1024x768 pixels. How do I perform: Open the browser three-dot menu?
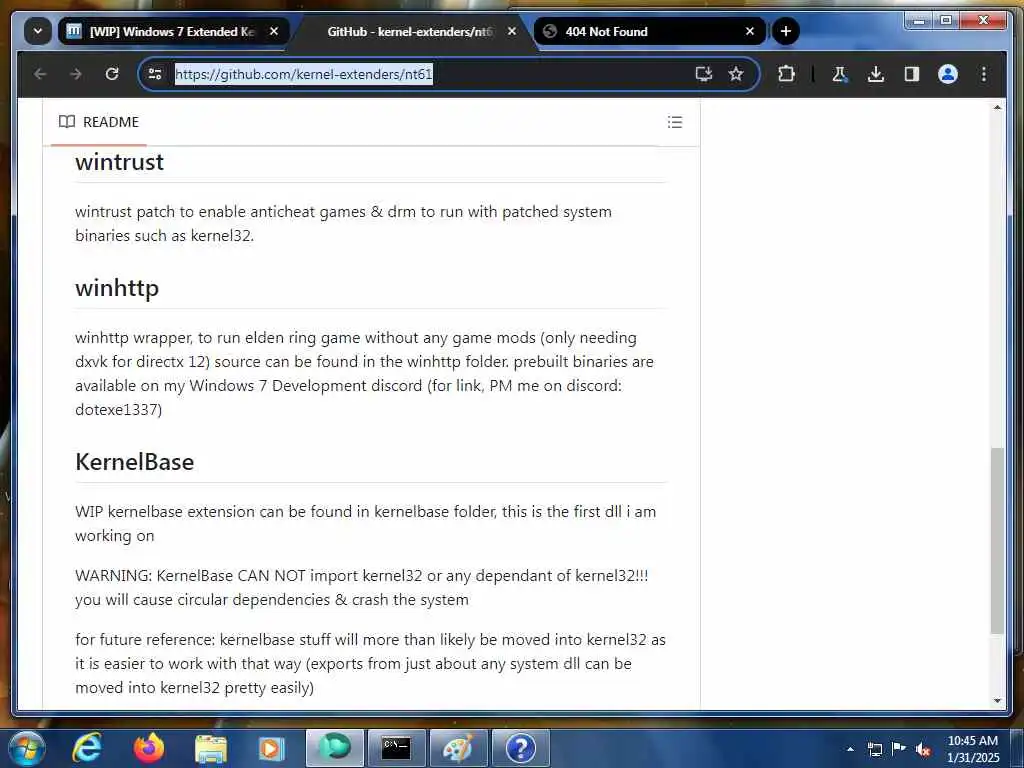click(x=984, y=74)
